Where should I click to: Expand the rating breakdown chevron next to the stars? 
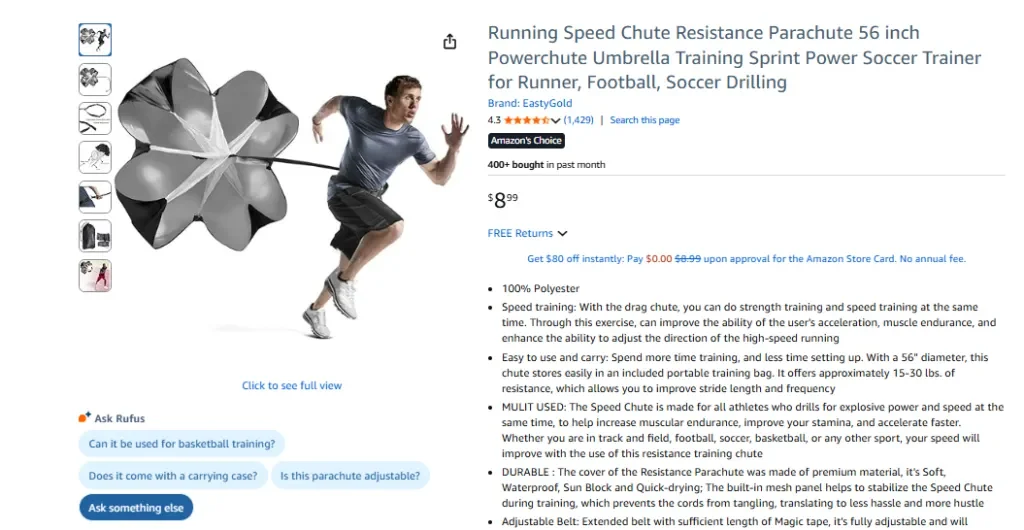pyautogui.click(x=556, y=121)
